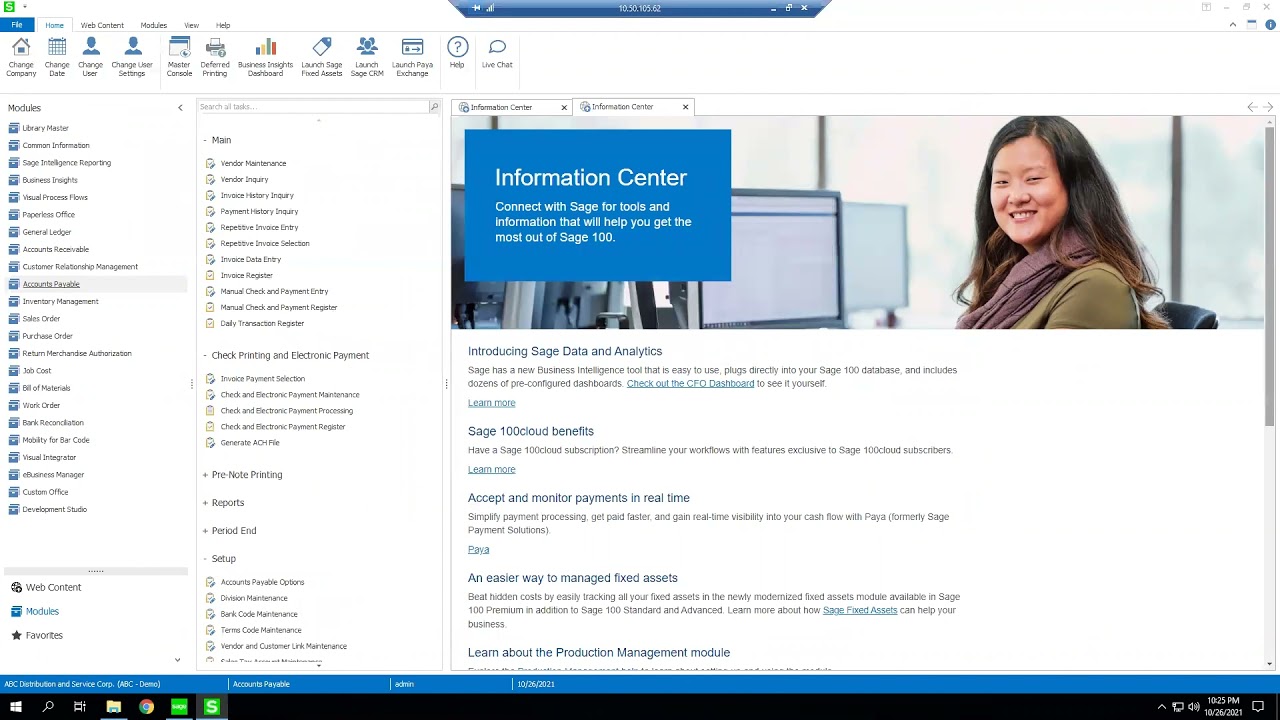This screenshot has width=1280, height=720.
Task: Start a Live Chat
Action: point(497,53)
